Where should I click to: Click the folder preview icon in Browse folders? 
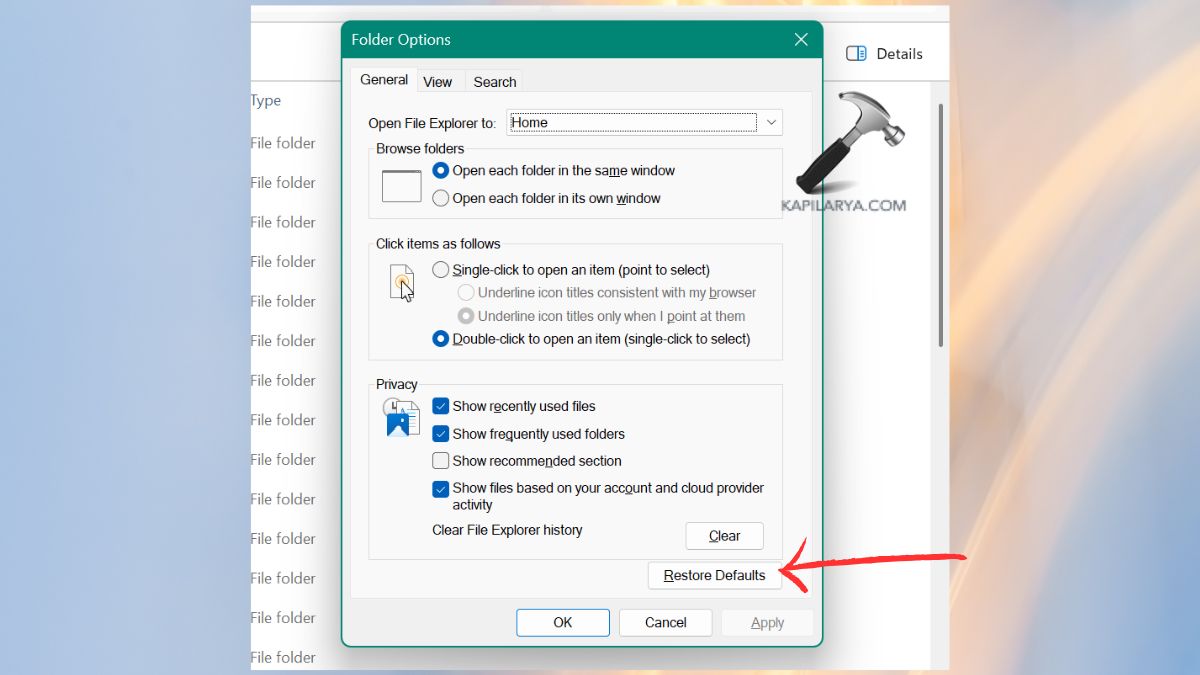[401, 184]
